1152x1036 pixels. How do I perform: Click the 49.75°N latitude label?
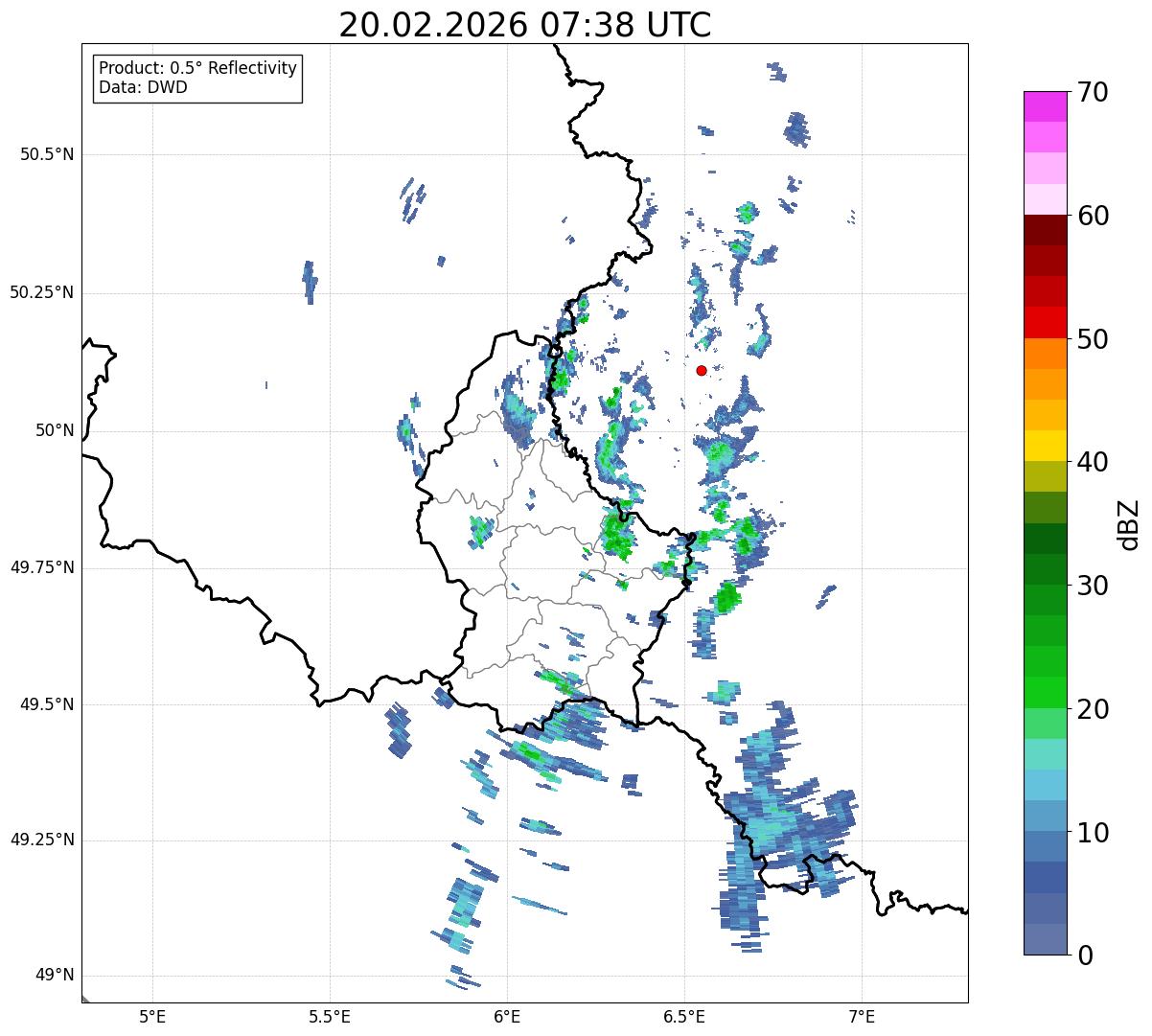pyautogui.click(x=42, y=567)
